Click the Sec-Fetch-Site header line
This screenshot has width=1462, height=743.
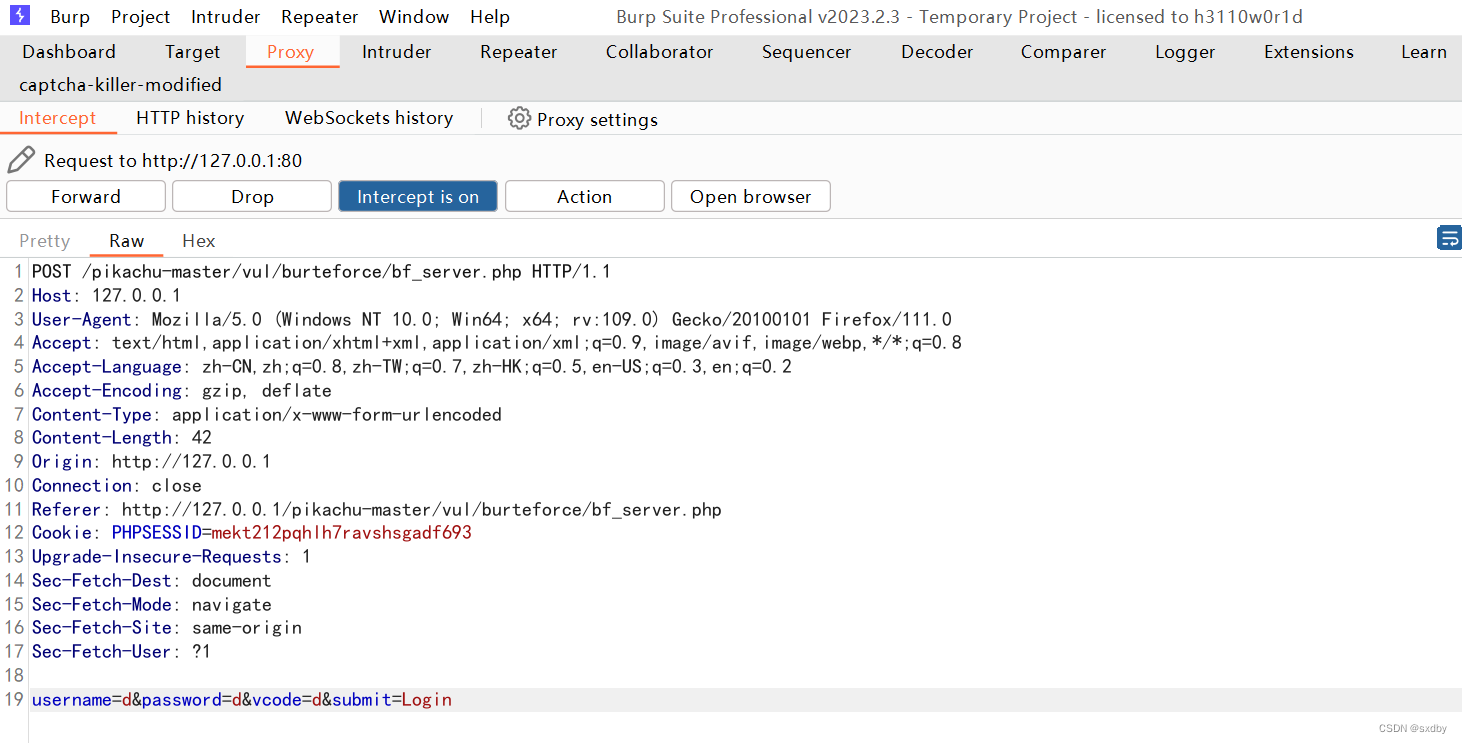(166, 628)
